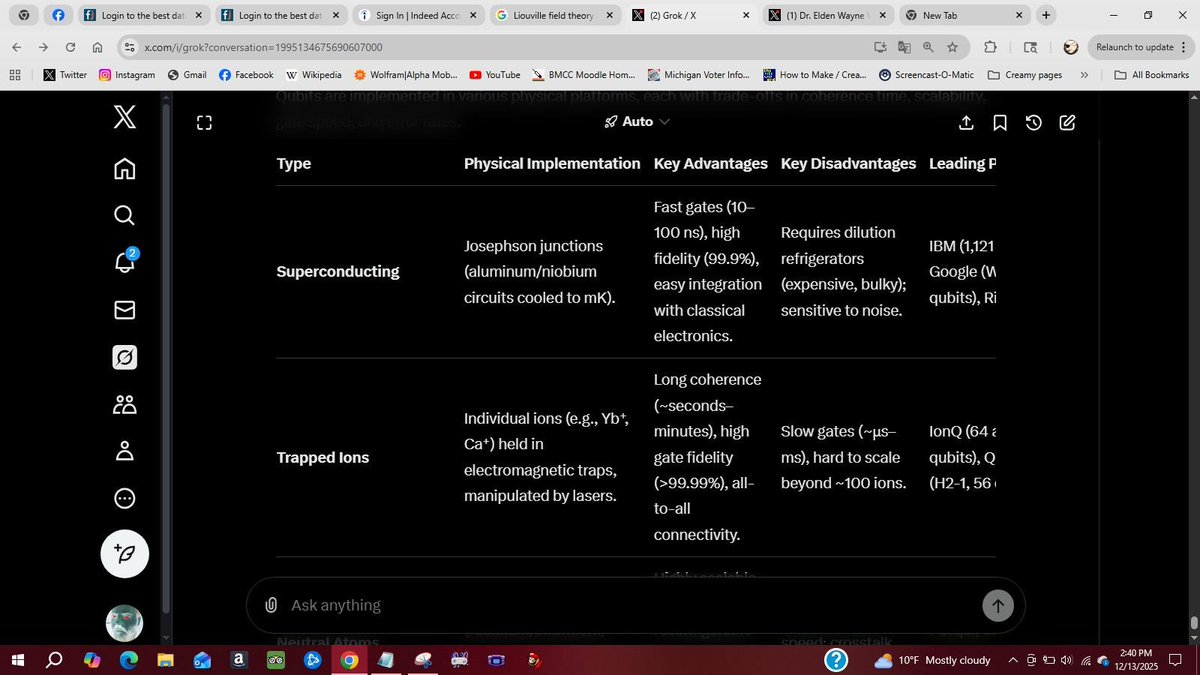1200x675 pixels.
Task: Start a new Grok chat
Action: click(x=1067, y=122)
